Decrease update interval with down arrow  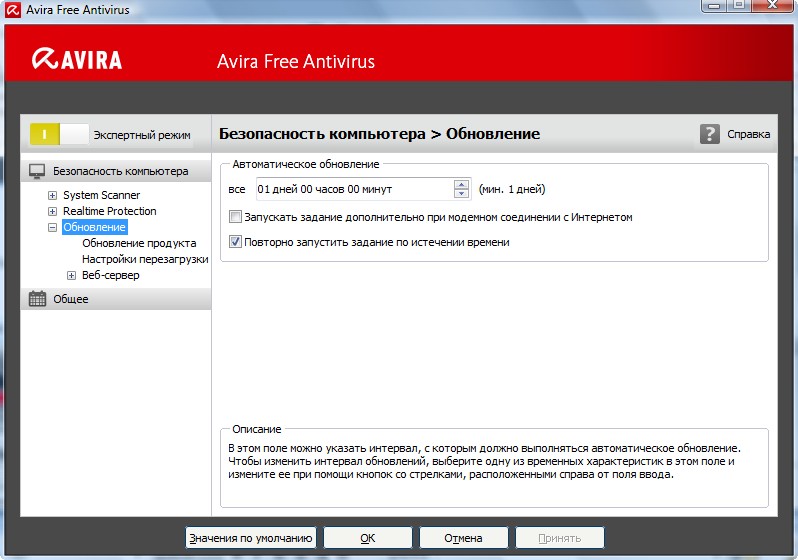pyautogui.click(x=462, y=193)
